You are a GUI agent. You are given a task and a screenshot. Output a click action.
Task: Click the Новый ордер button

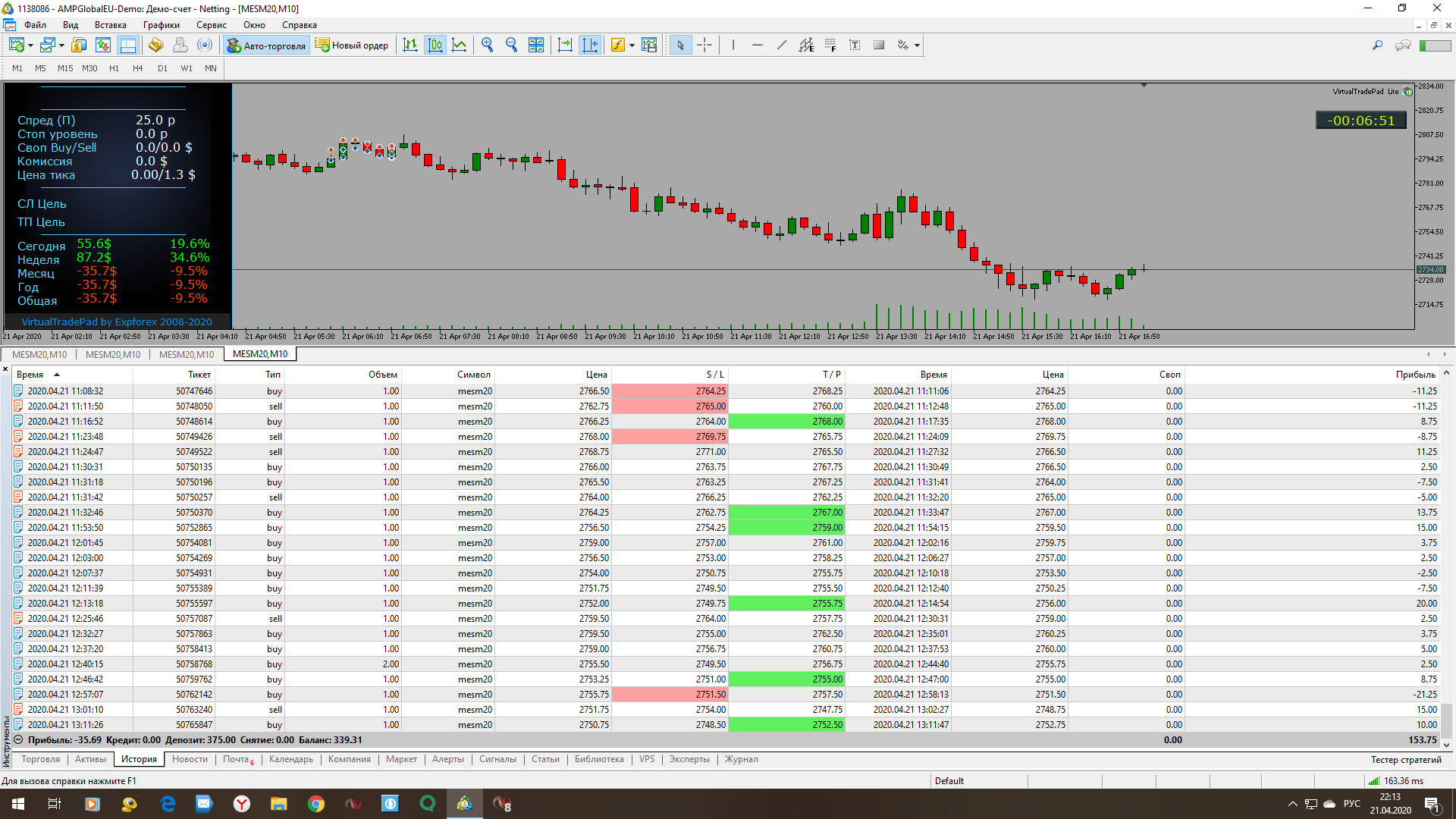352,45
